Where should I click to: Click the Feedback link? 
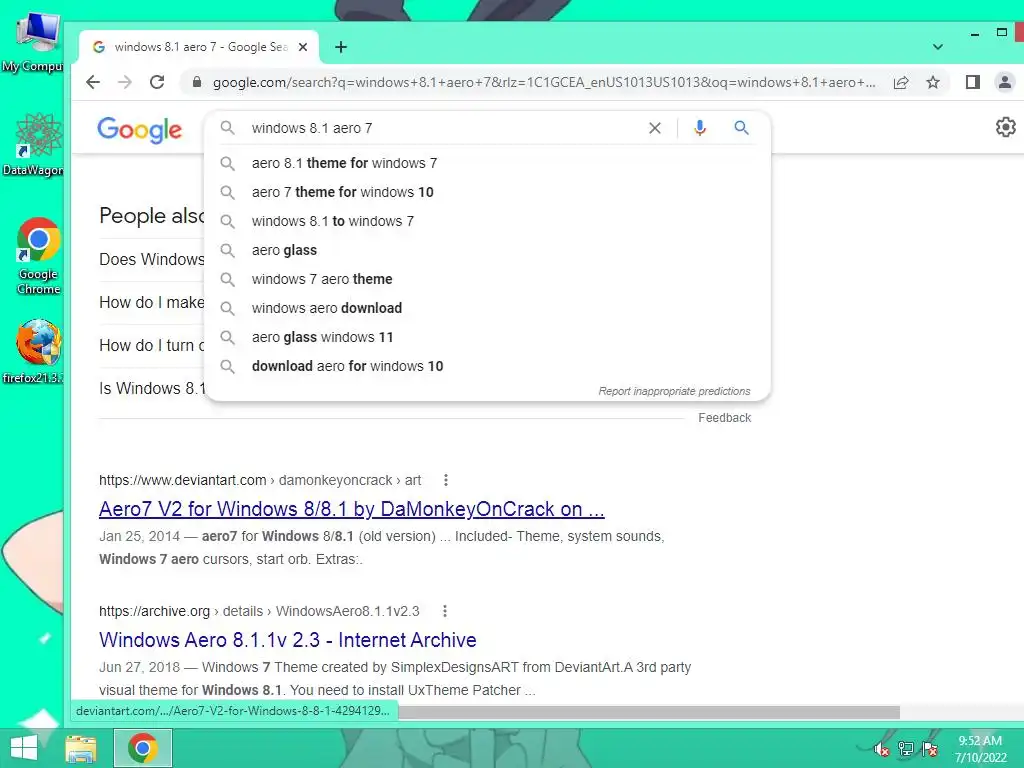coord(724,418)
